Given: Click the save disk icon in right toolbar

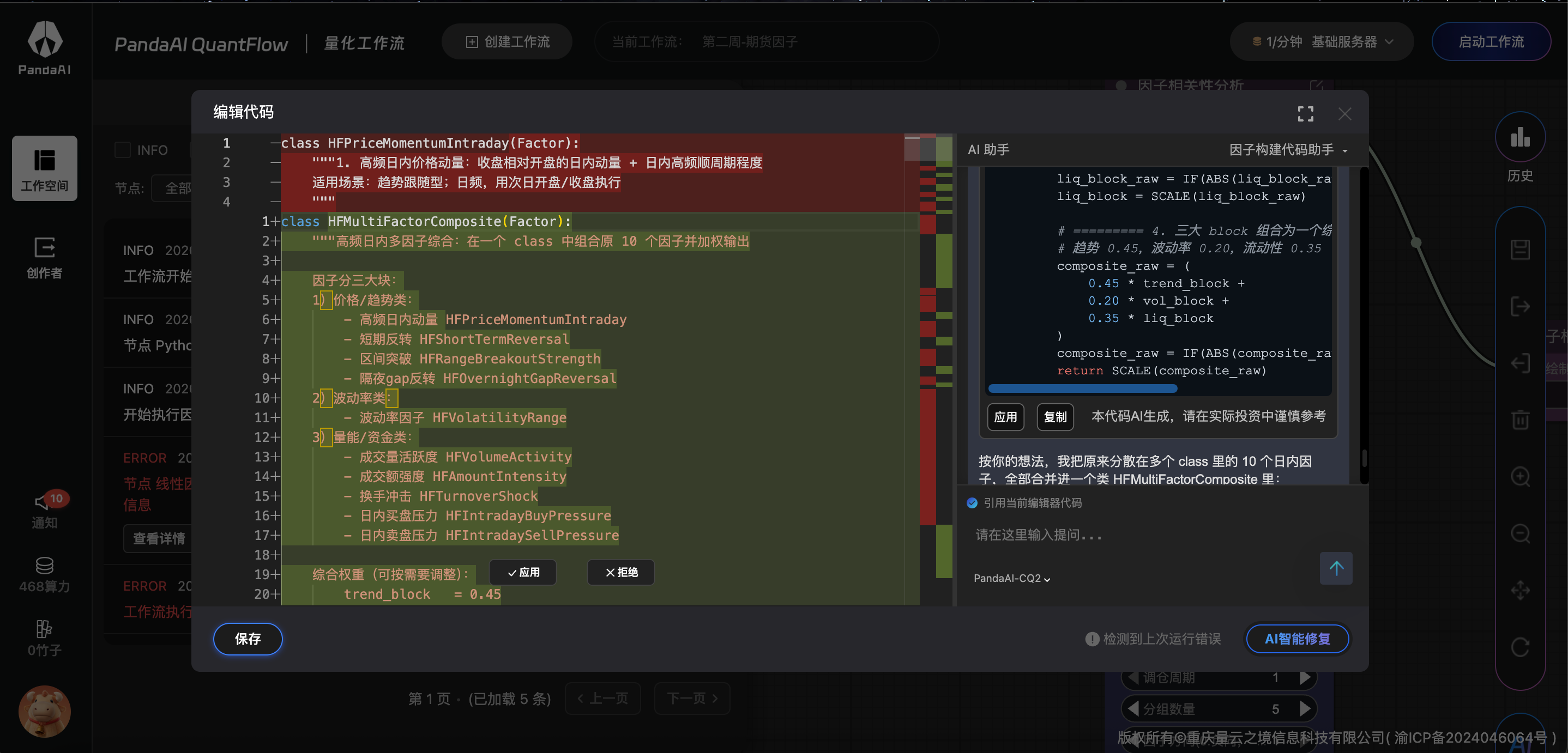Looking at the screenshot, I should 1520,250.
